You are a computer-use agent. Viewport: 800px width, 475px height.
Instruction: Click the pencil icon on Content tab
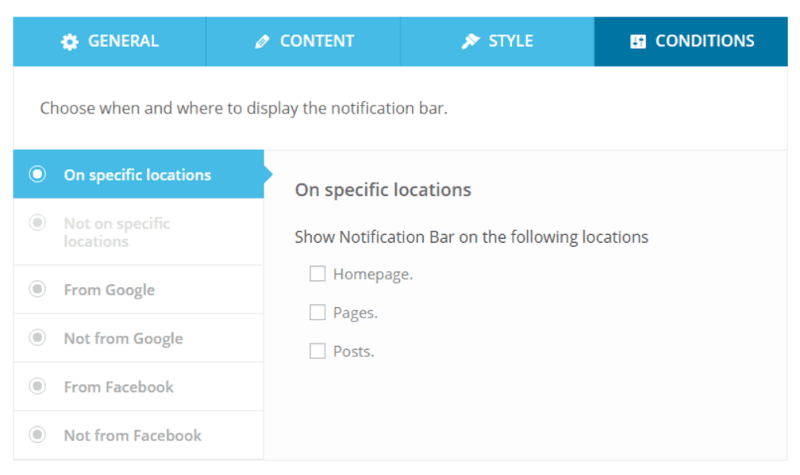[x=262, y=42]
